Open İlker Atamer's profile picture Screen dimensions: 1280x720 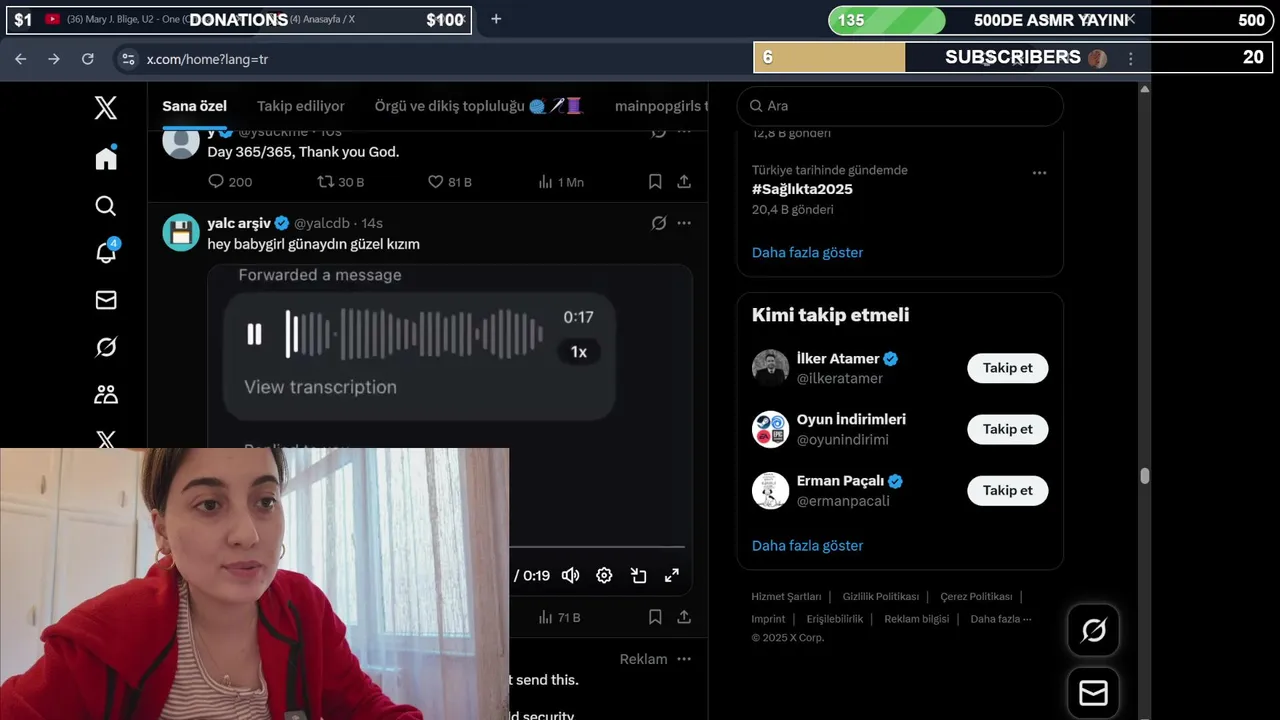point(770,368)
